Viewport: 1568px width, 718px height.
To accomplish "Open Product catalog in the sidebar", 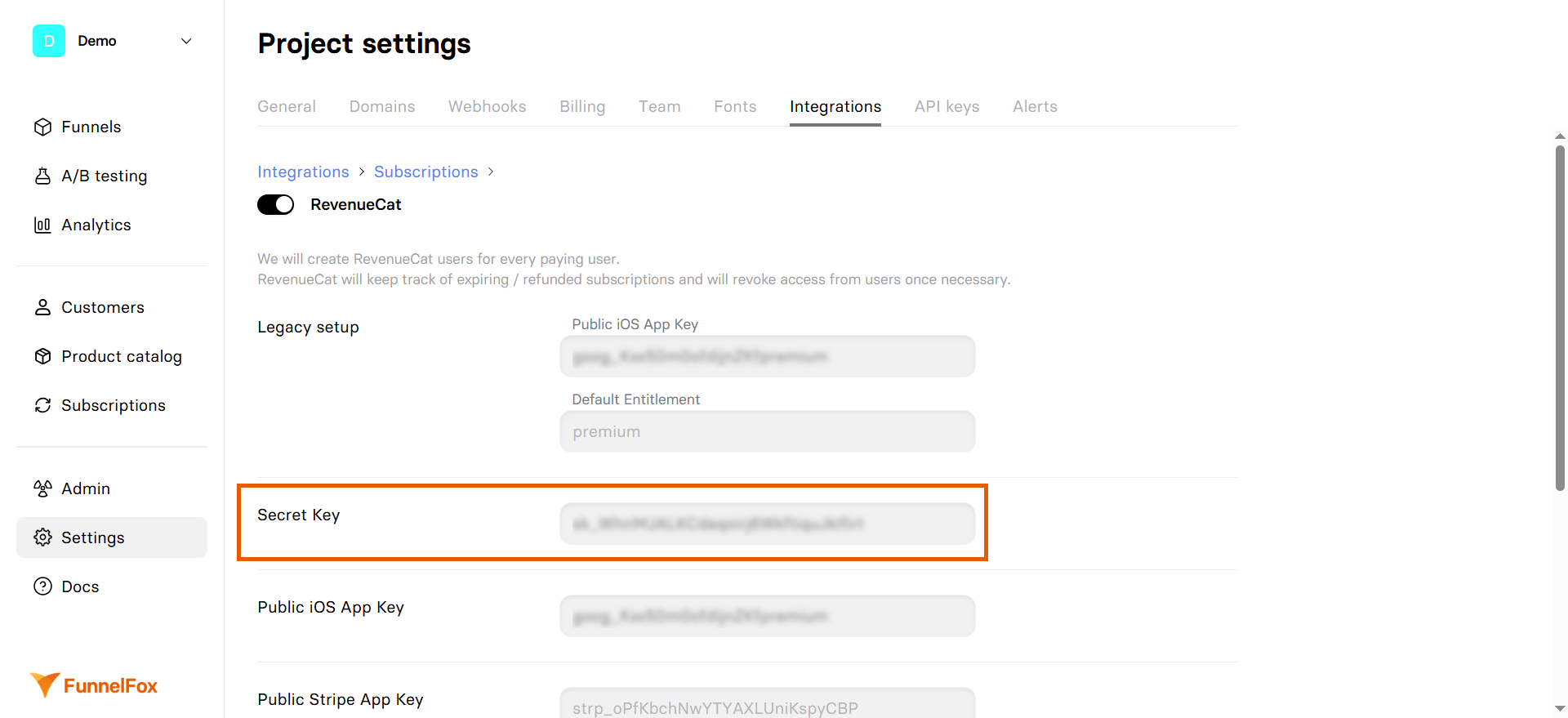I will pyautogui.click(x=112, y=356).
